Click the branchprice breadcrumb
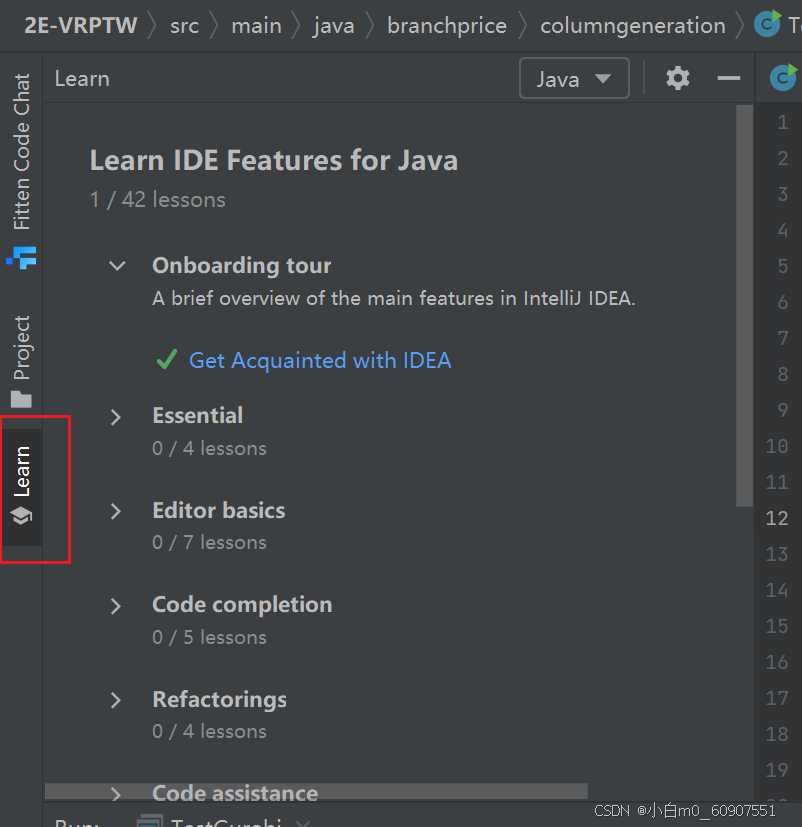802x827 pixels. (447, 25)
